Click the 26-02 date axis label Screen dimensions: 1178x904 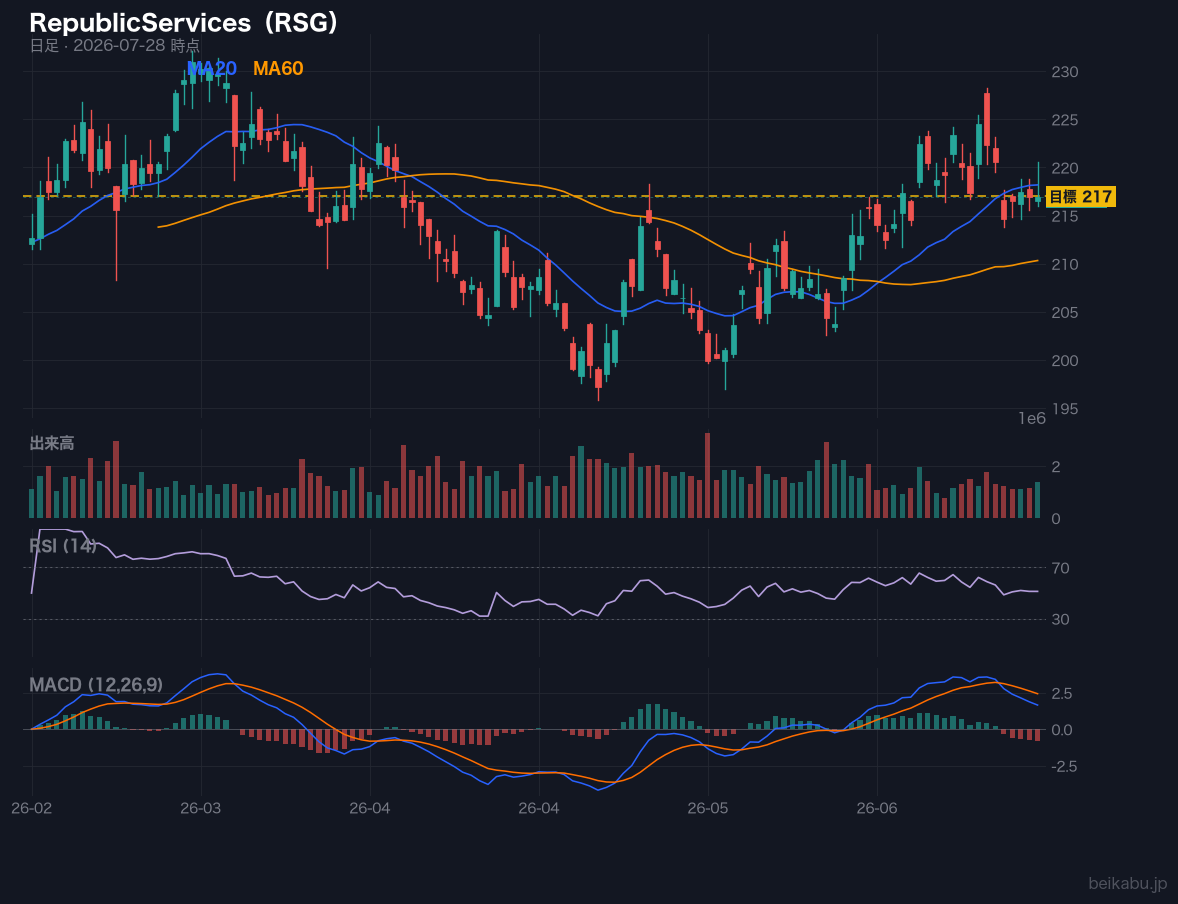click(32, 809)
